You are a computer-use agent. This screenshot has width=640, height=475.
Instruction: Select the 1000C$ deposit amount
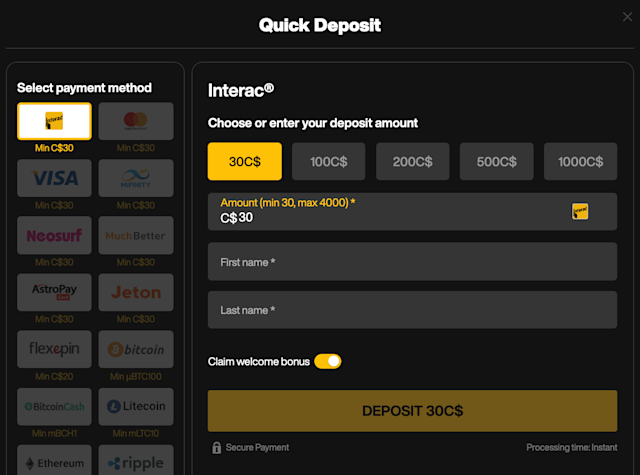pyautogui.click(x=581, y=161)
